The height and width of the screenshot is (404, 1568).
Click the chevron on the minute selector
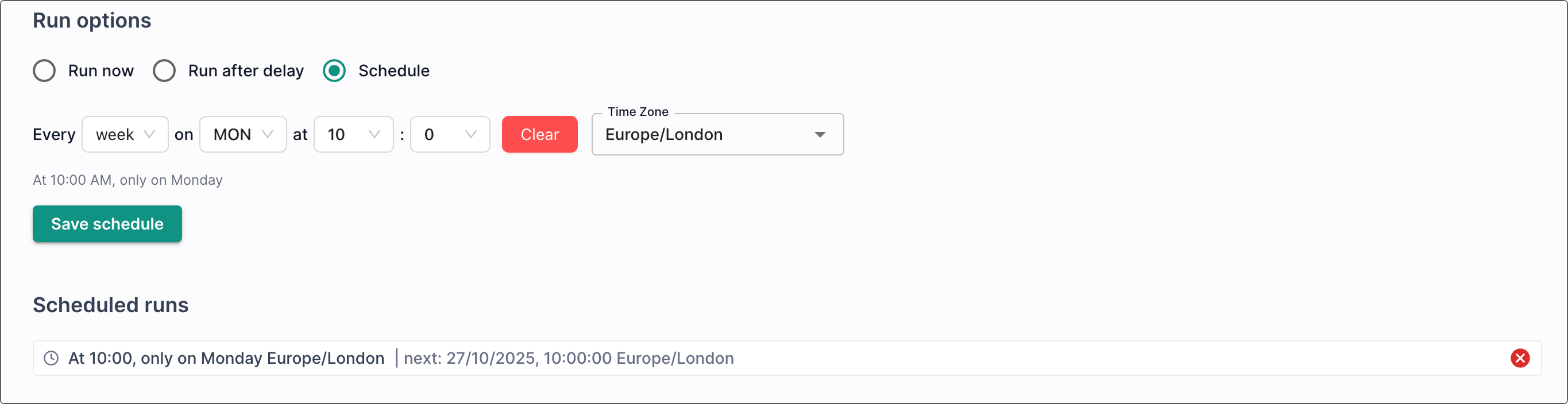pyautogui.click(x=469, y=134)
